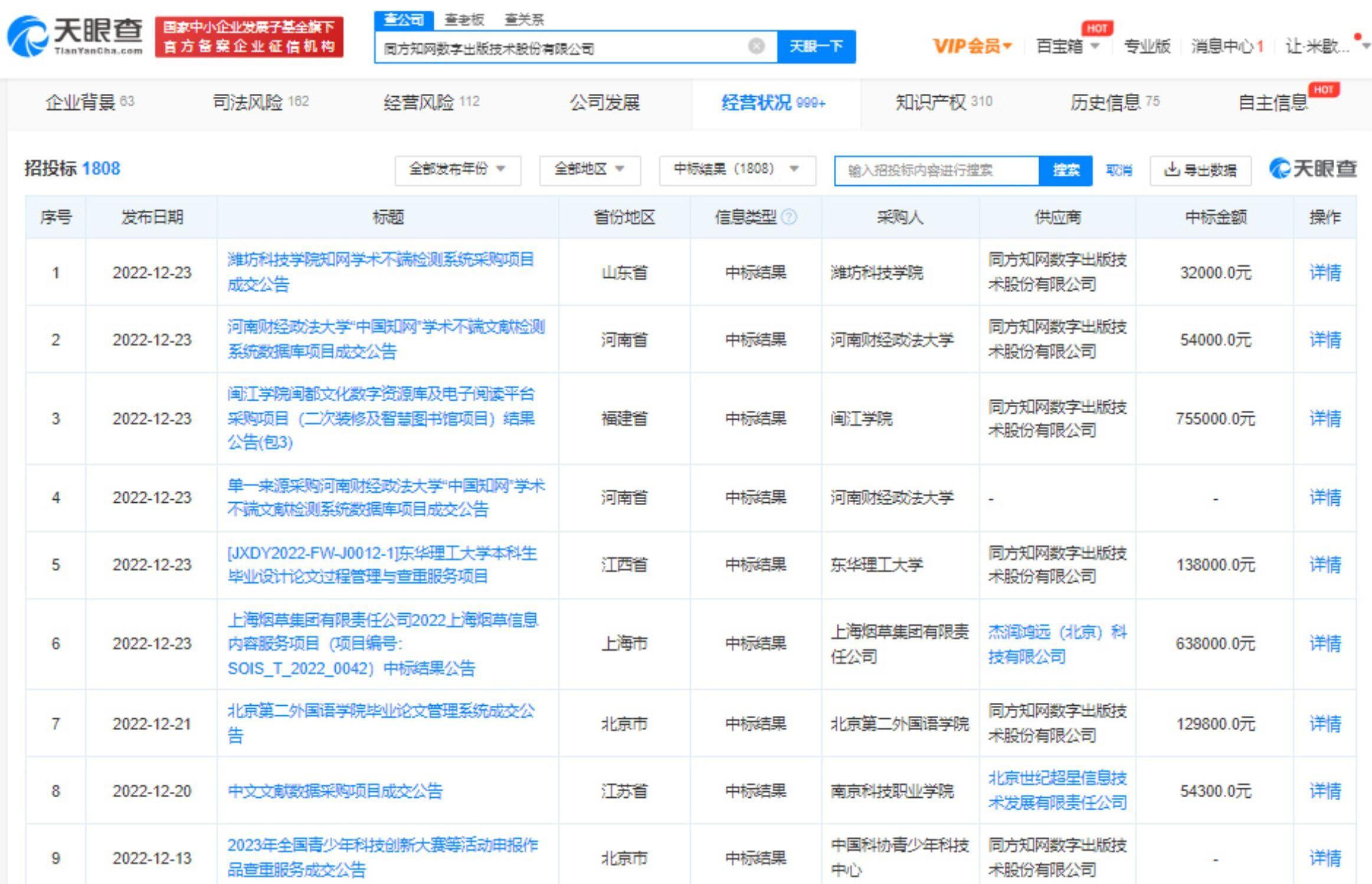Open the 闽江学院闽都文化数字资源库 title link
This screenshot has width=1372, height=884.
[x=382, y=418]
